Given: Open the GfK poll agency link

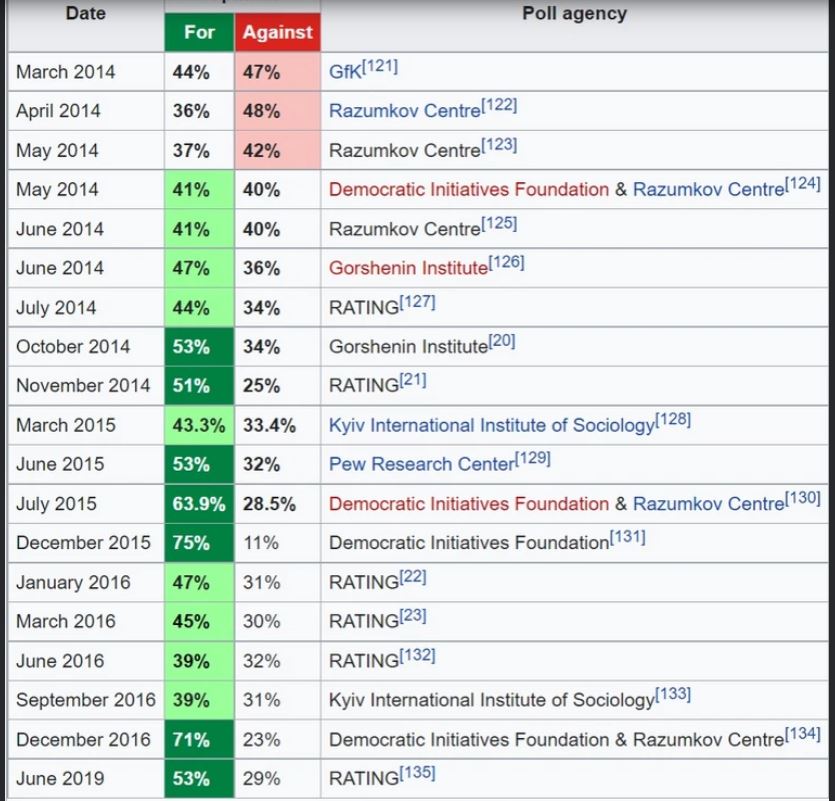Looking at the screenshot, I should (344, 73).
